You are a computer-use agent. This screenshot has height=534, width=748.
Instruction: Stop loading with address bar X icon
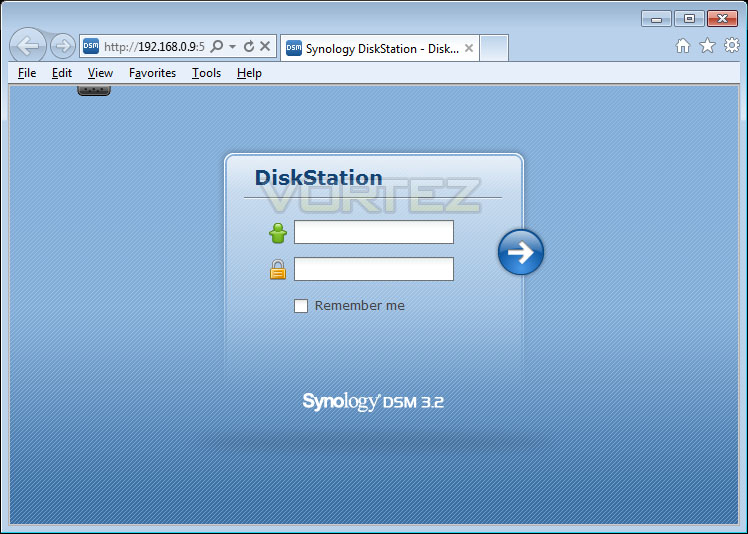coord(265,46)
